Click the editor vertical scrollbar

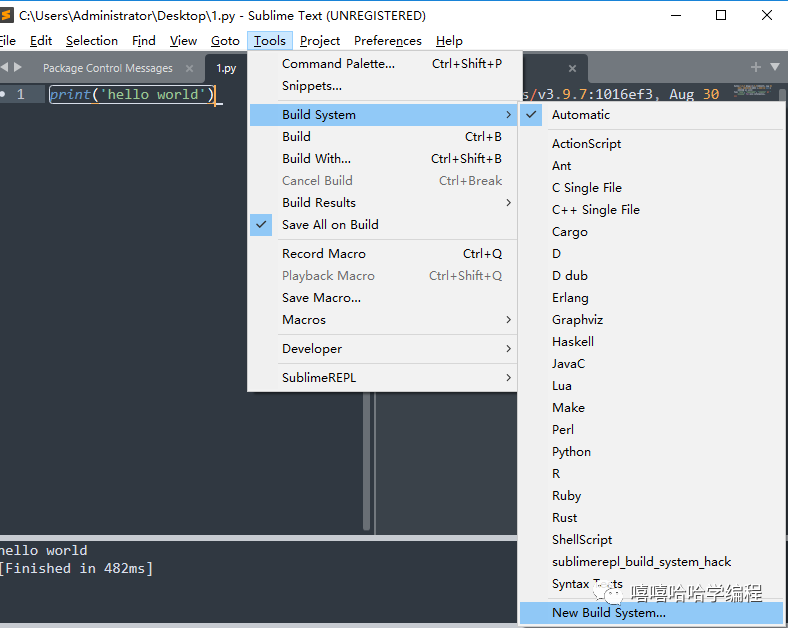367,461
